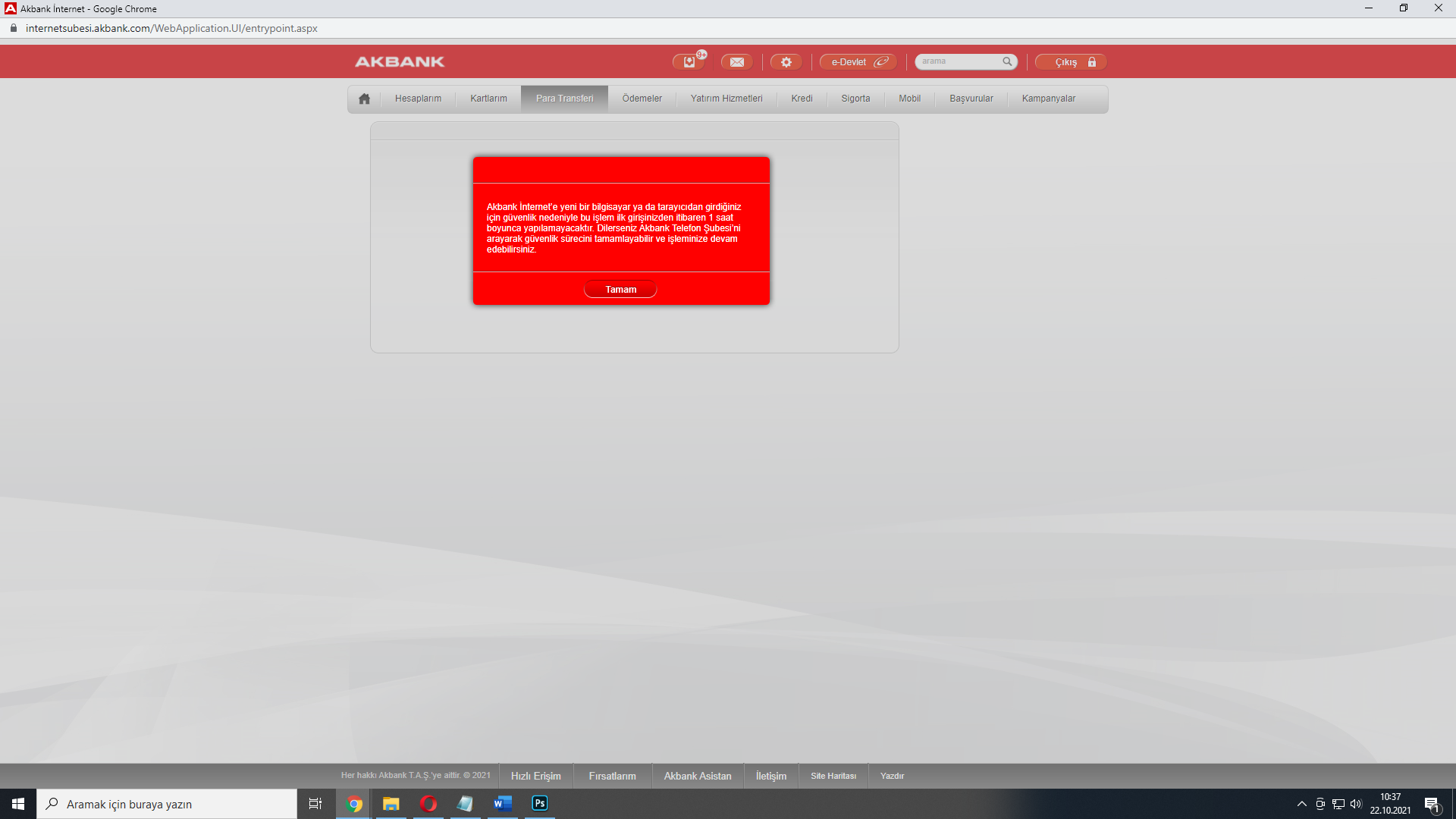Open the Sigorta menu
This screenshot has height=819, width=1456.
point(855,99)
